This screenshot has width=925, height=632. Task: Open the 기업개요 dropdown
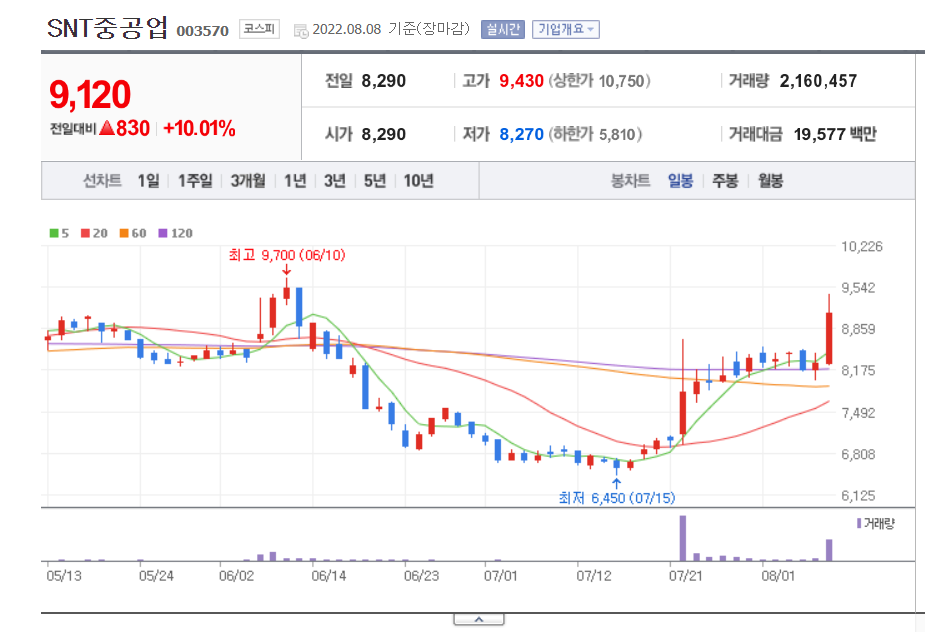[x=566, y=29]
